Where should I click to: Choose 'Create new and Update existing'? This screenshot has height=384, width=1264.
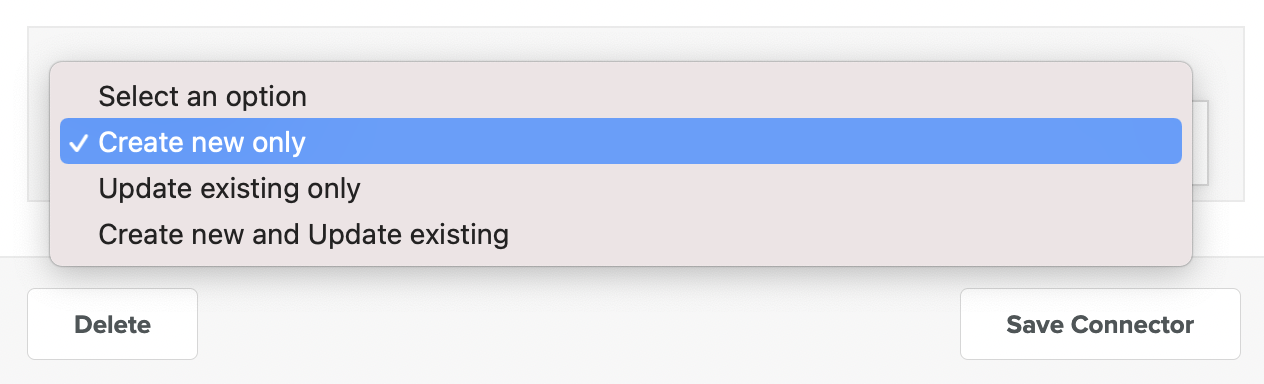click(x=621, y=234)
